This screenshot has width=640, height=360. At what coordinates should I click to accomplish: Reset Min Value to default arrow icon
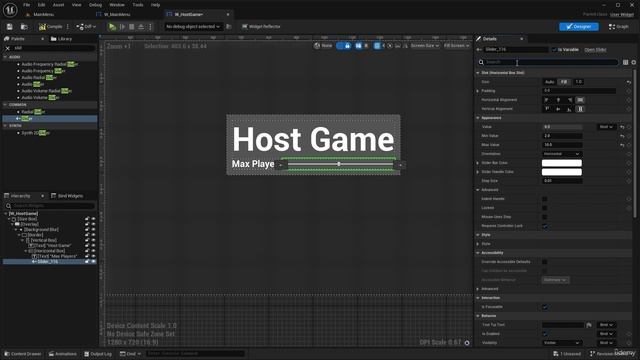click(x=622, y=136)
